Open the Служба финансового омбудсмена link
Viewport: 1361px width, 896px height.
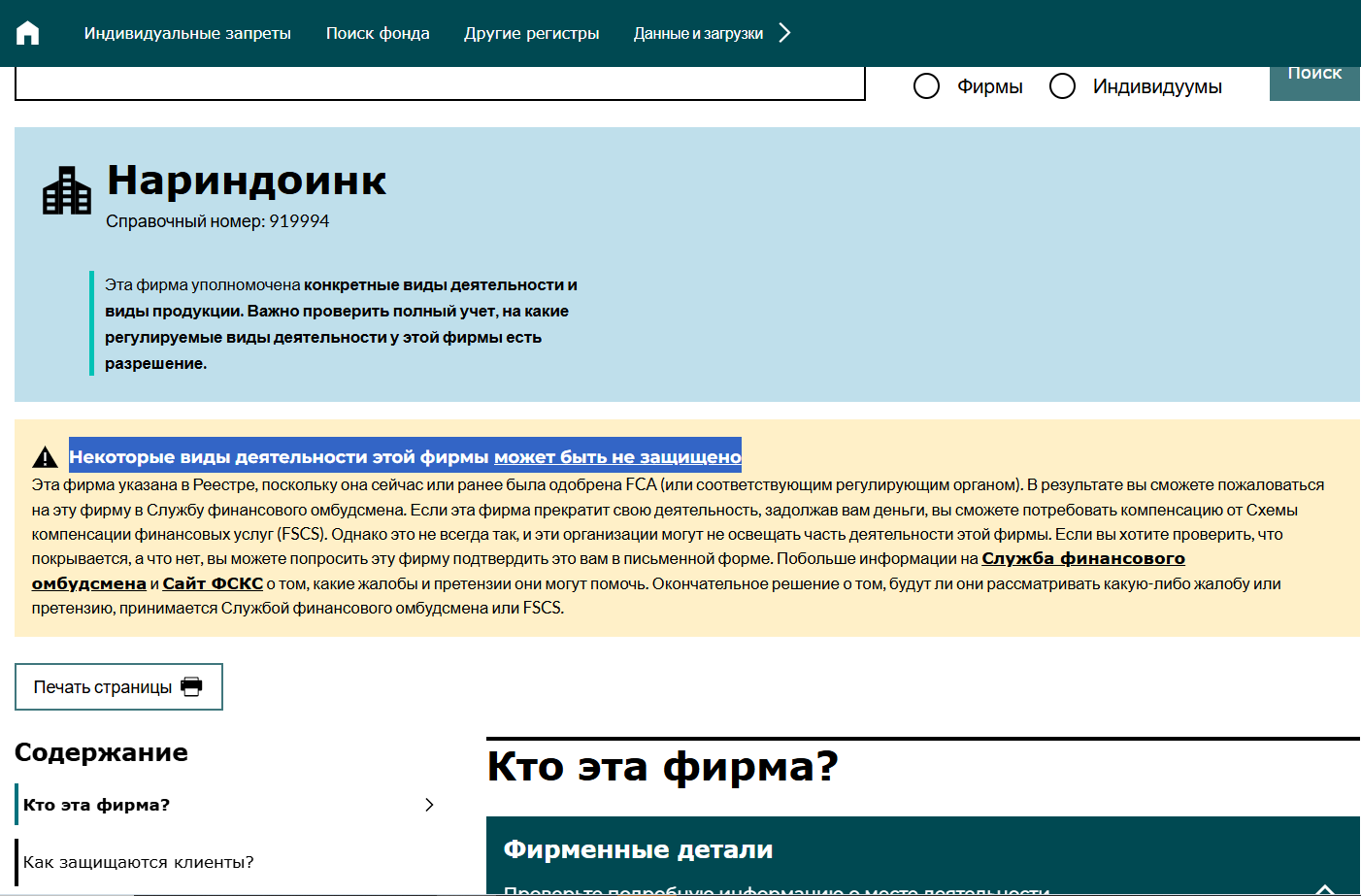coord(1082,559)
